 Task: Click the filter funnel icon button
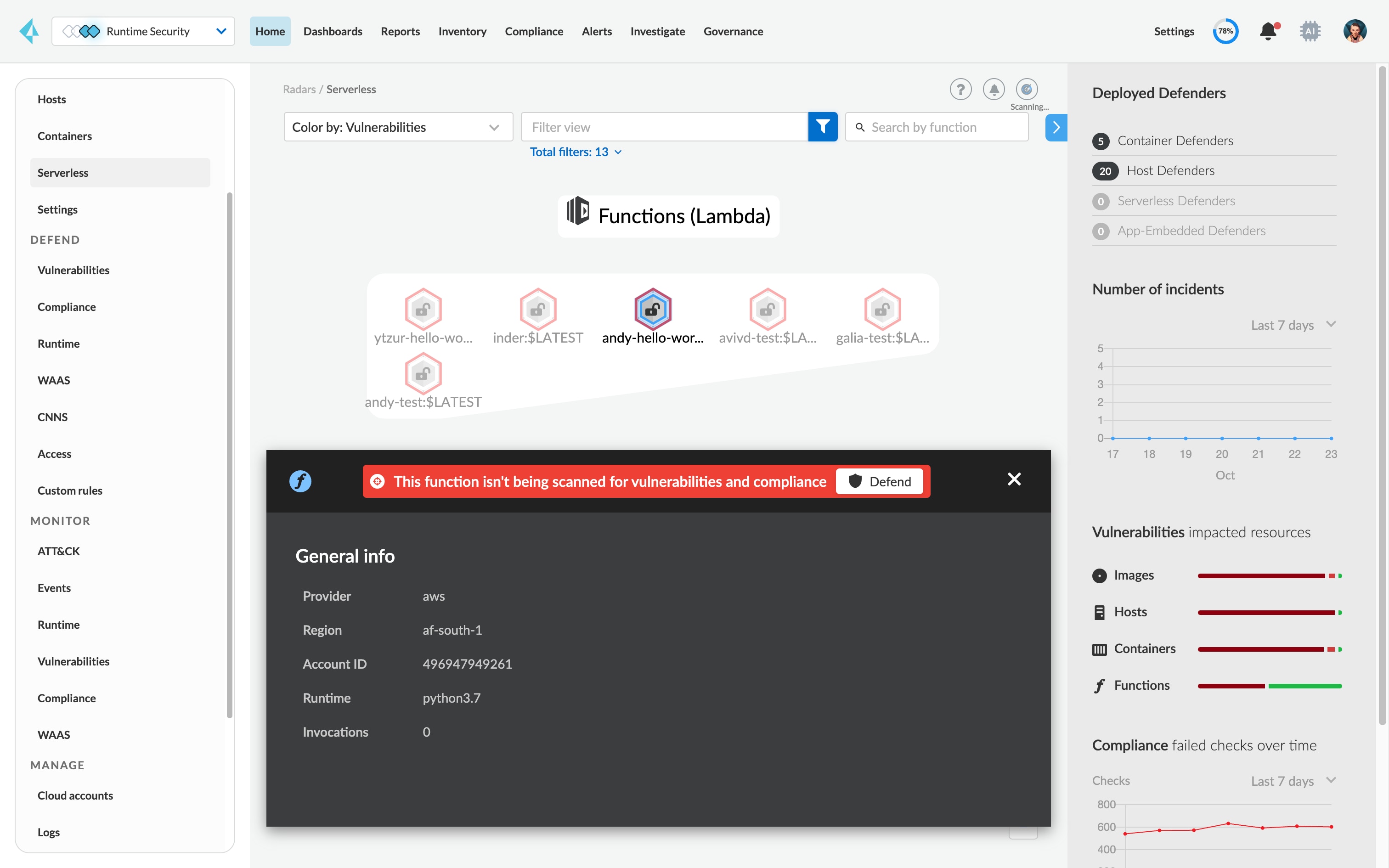tap(823, 127)
